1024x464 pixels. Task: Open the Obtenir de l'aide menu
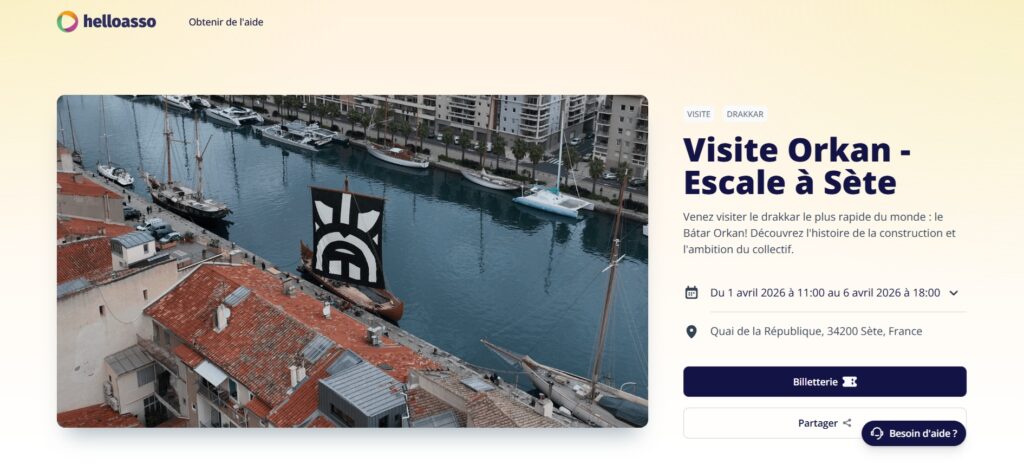click(226, 22)
